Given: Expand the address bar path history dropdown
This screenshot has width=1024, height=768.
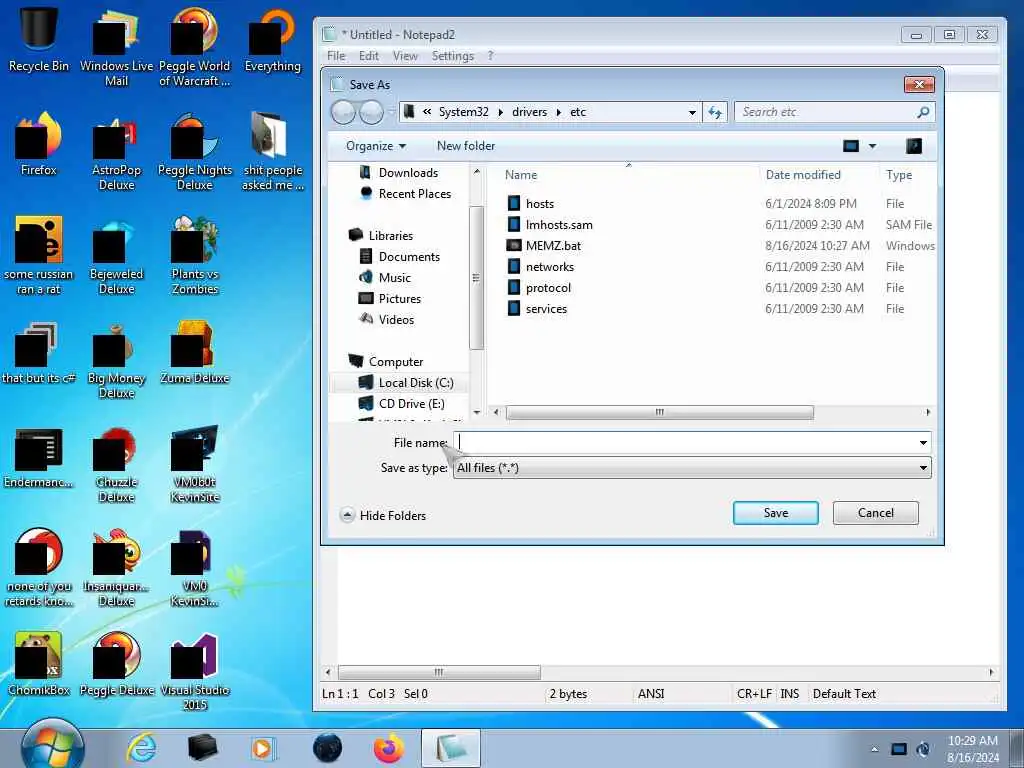Looking at the screenshot, I should (x=692, y=112).
